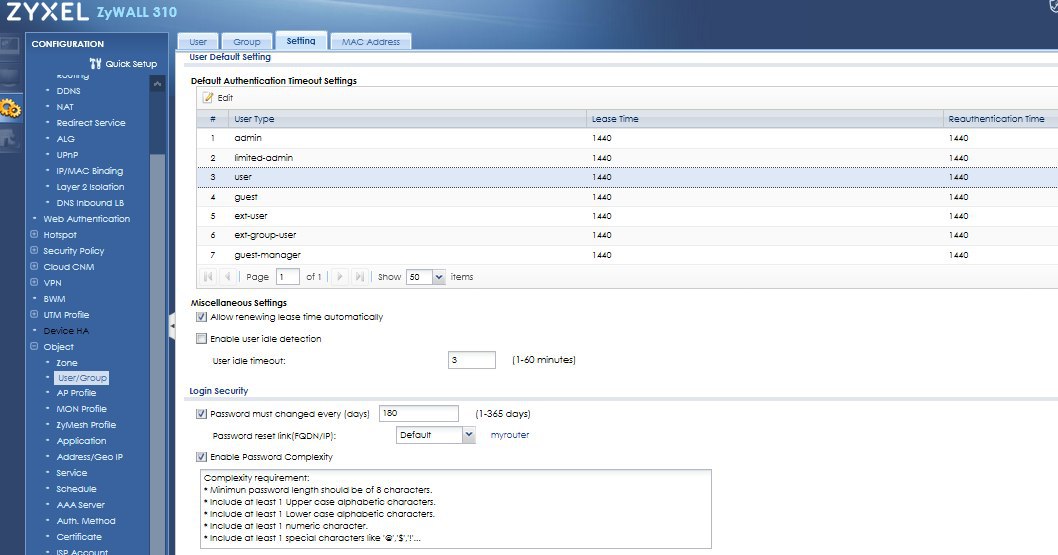Click the myrouter link
This screenshot has width=1058, height=555.
click(509, 435)
